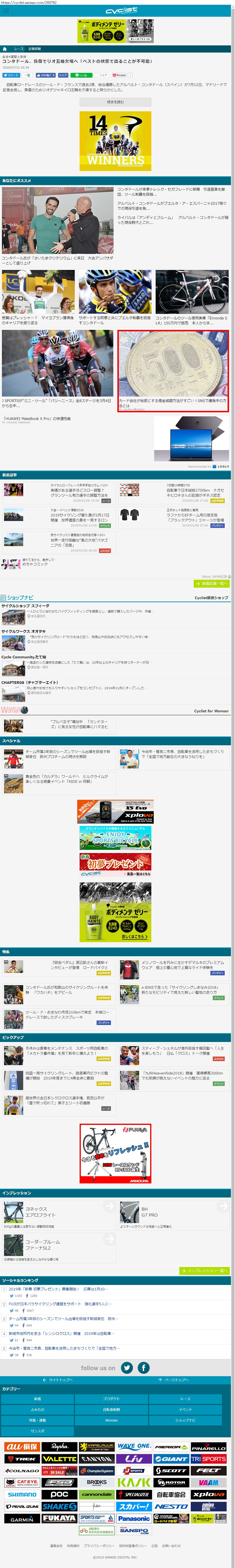The image size is (235, 1568).
Task: Select プロダクト category tab
Action: [x=111, y=1399]
